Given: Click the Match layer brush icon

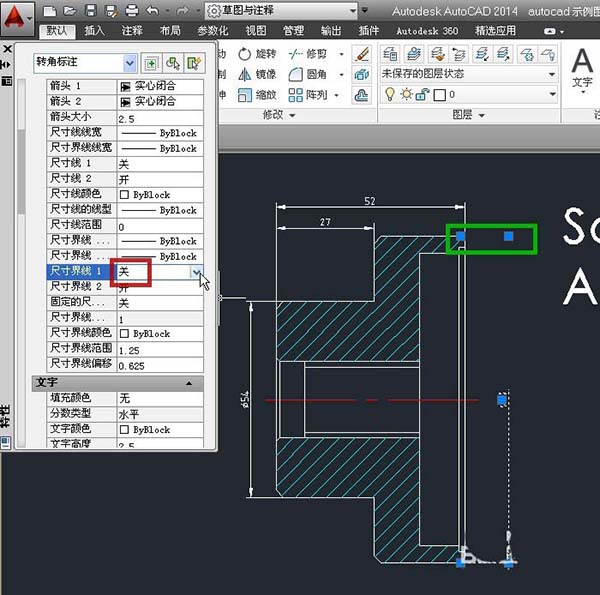Looking at the screenshot, I should [x=437, y=54].
